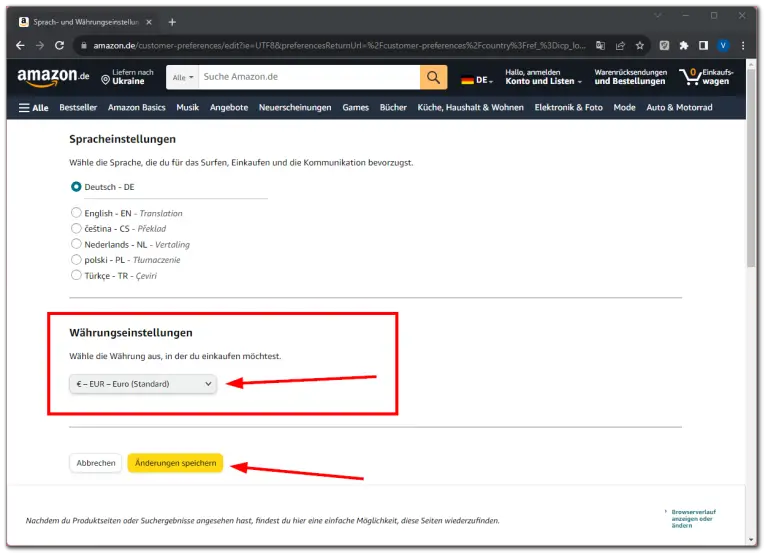The image size is (768, 557).
Task: Open the Chrome three-dot menu
Action: tap(743, 46)
